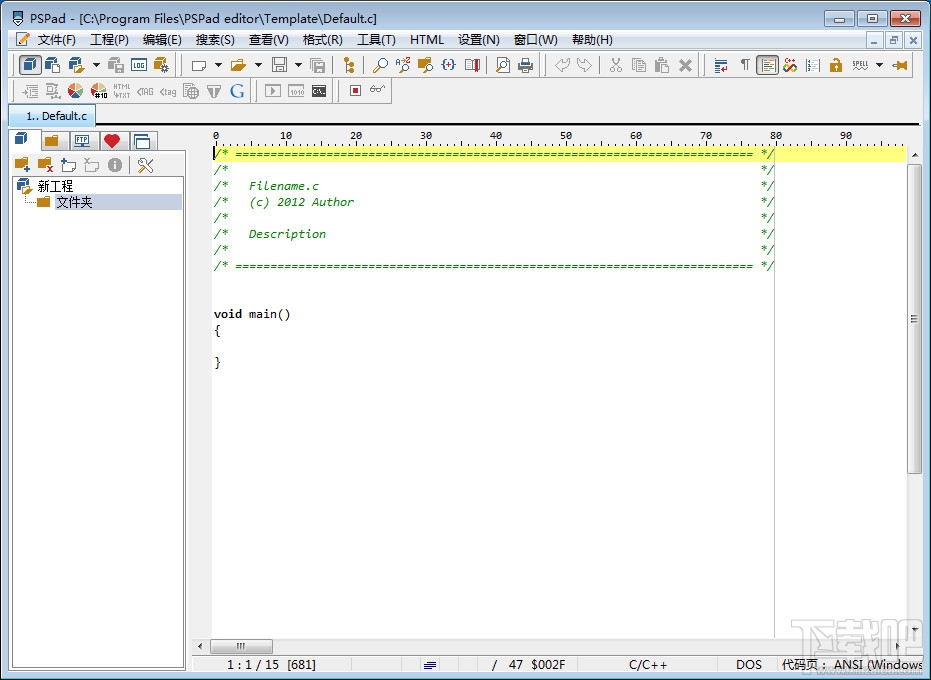The image size is (931, 680).
Task: Open the command prompt console icon
Action: (319, 91)
